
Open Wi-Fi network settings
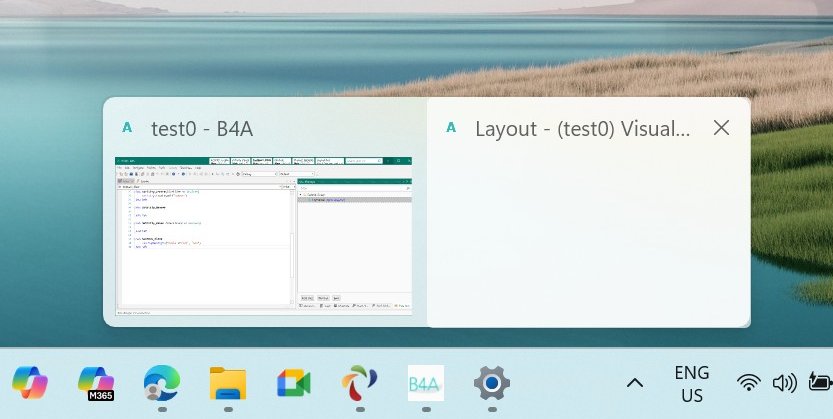[749, 382]
